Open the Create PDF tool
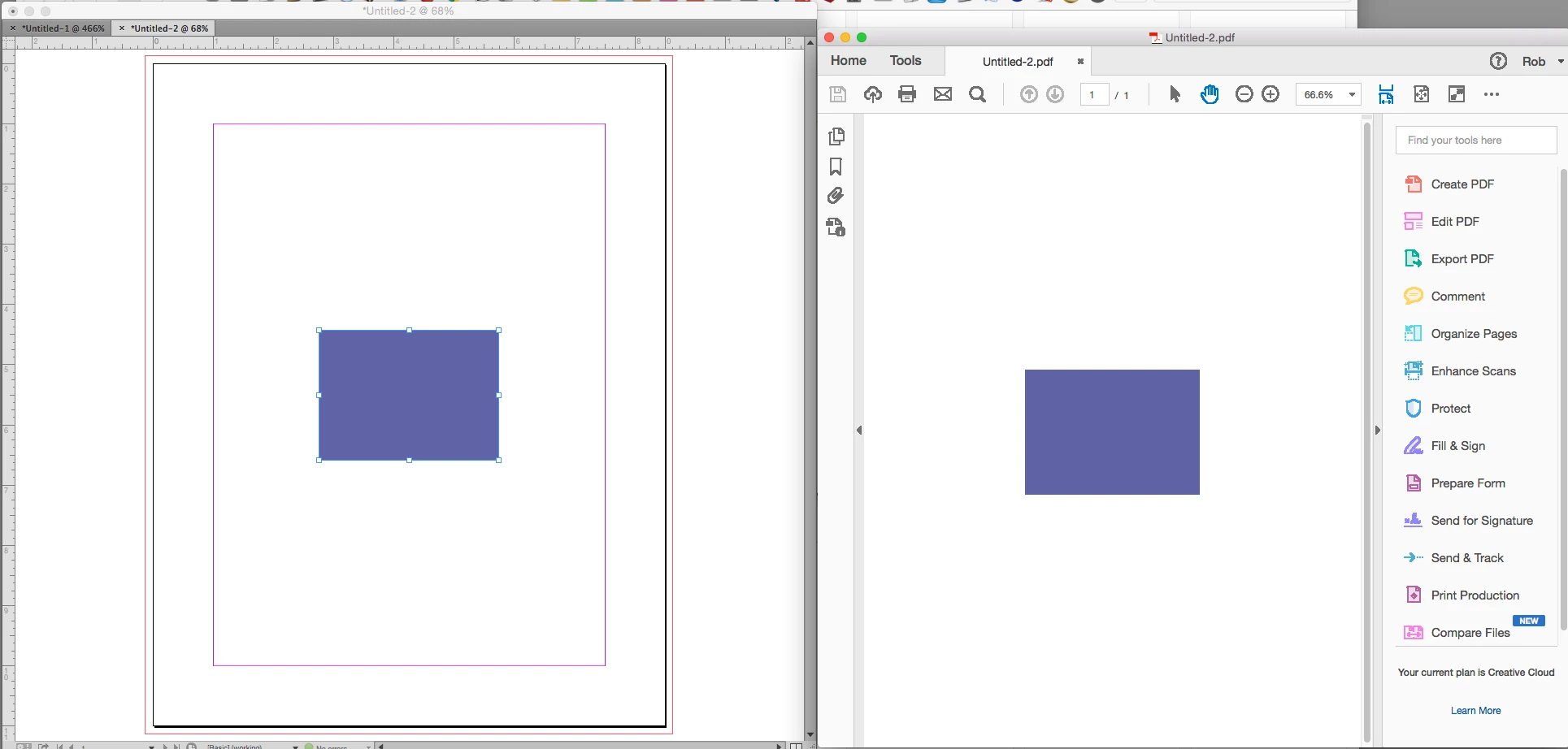Screen dimensions: 1568x749 1449,184
